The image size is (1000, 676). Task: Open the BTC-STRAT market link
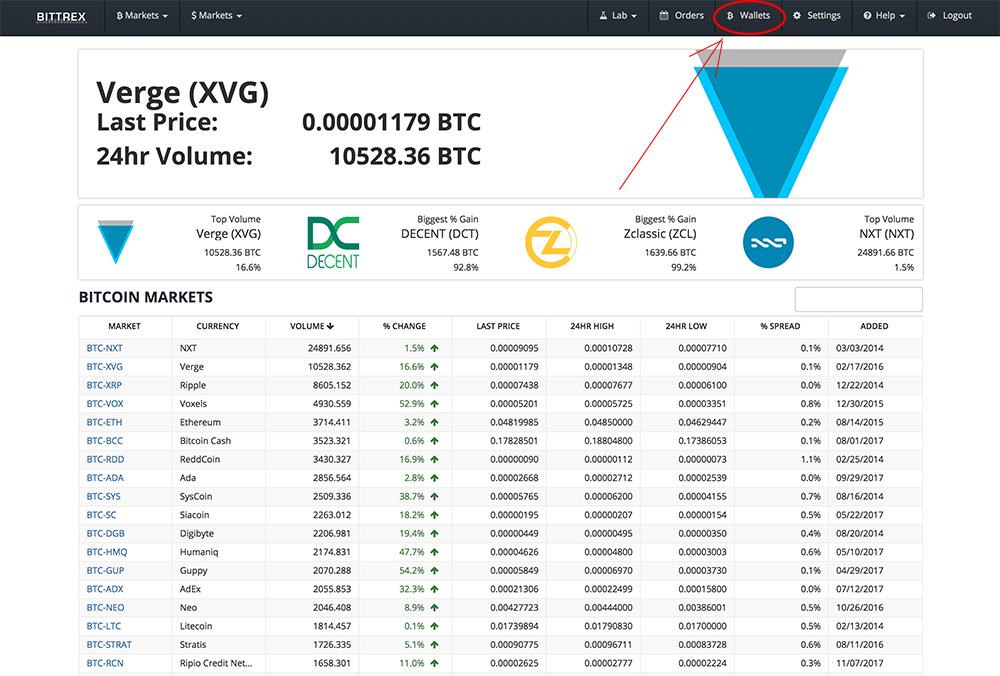point(109,644)
